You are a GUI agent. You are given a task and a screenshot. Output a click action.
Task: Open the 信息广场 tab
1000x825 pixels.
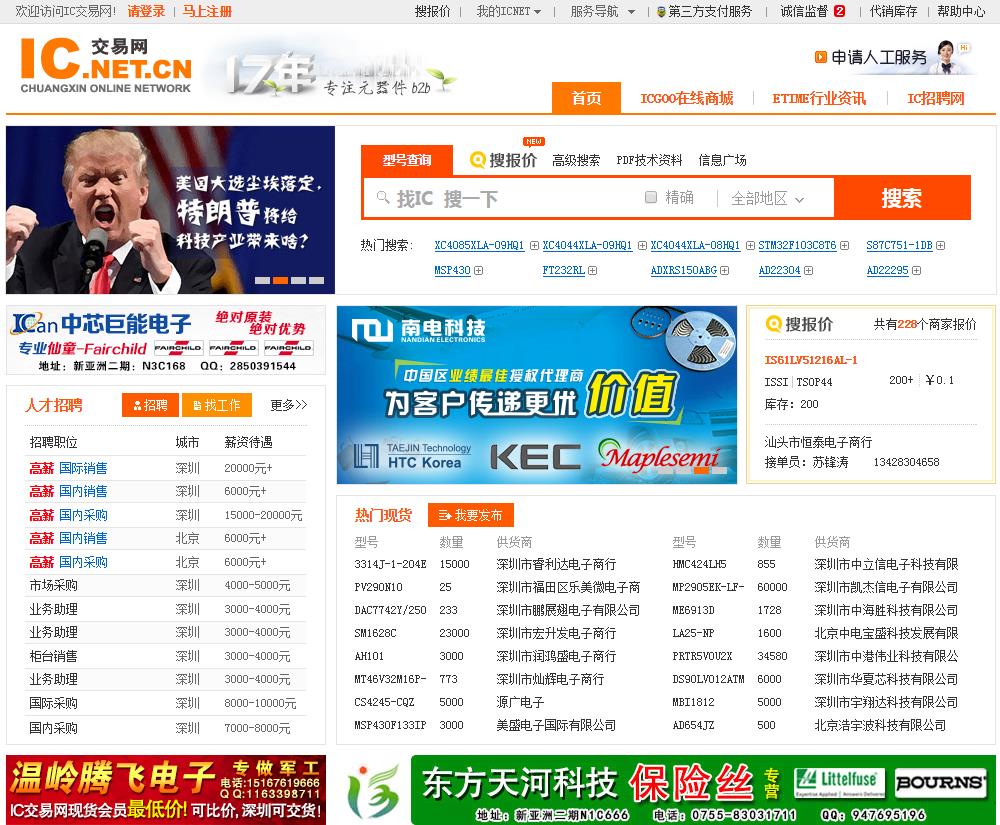pyautogui.click(x=722, y=160)
